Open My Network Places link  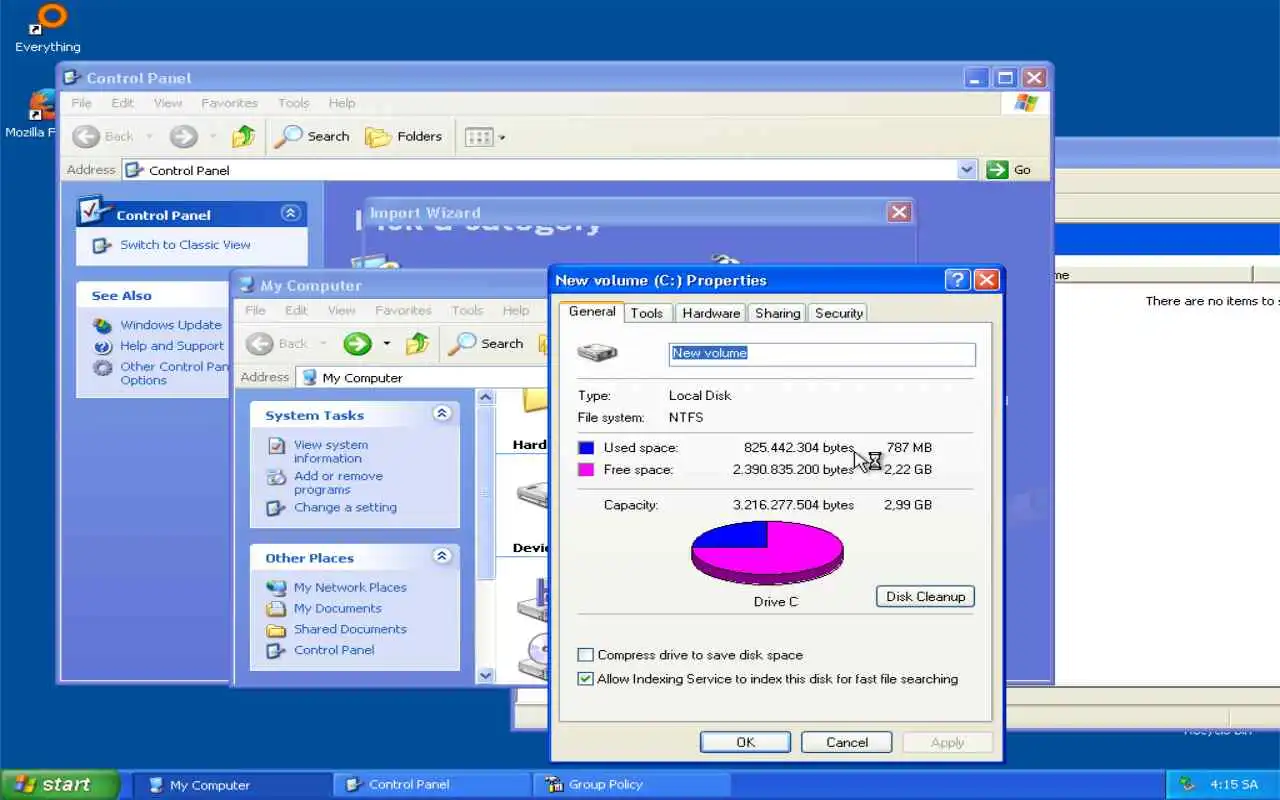tap(350, 588)
